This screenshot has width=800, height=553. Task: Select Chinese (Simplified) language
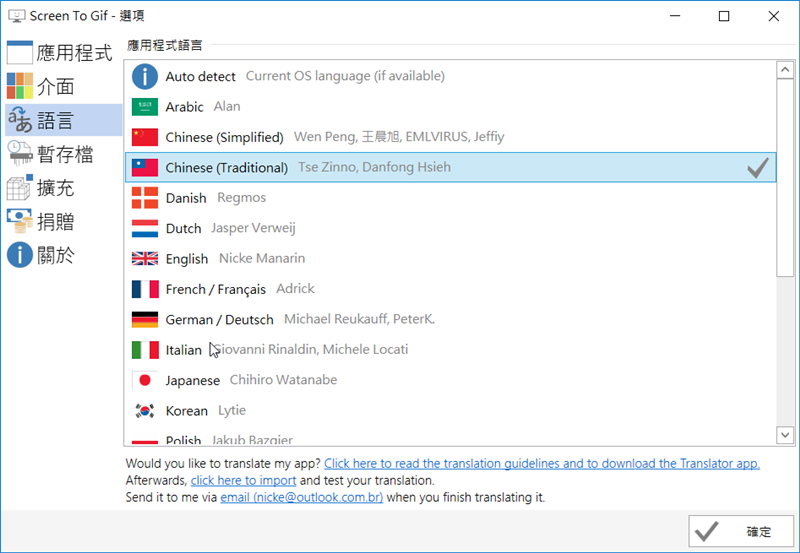[x=451, y=137]
